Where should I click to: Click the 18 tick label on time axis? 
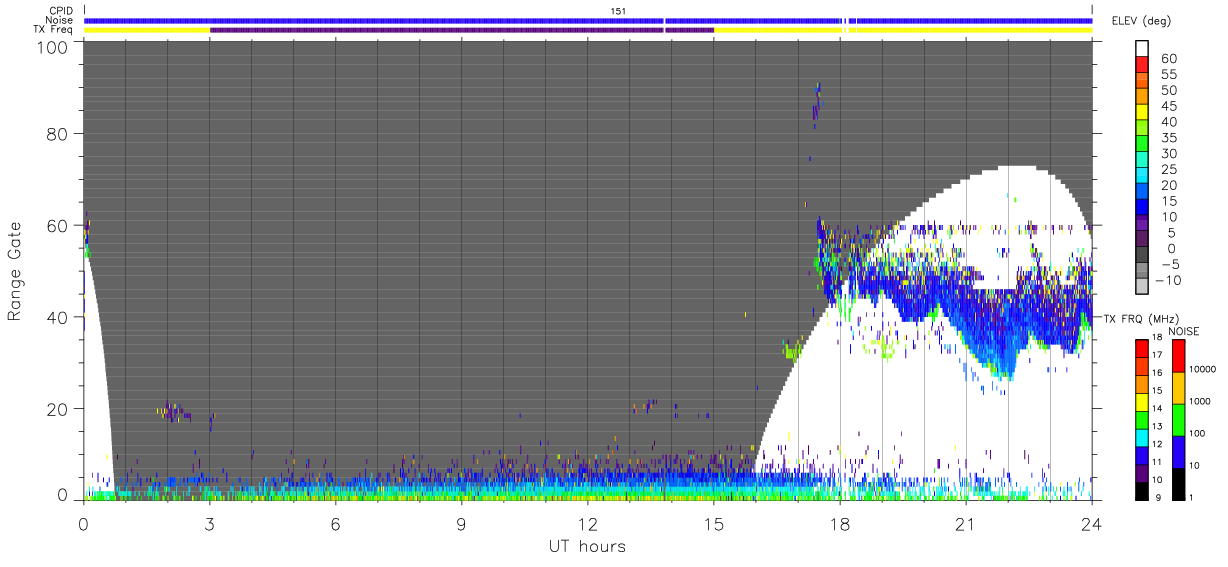click(840, 524)
